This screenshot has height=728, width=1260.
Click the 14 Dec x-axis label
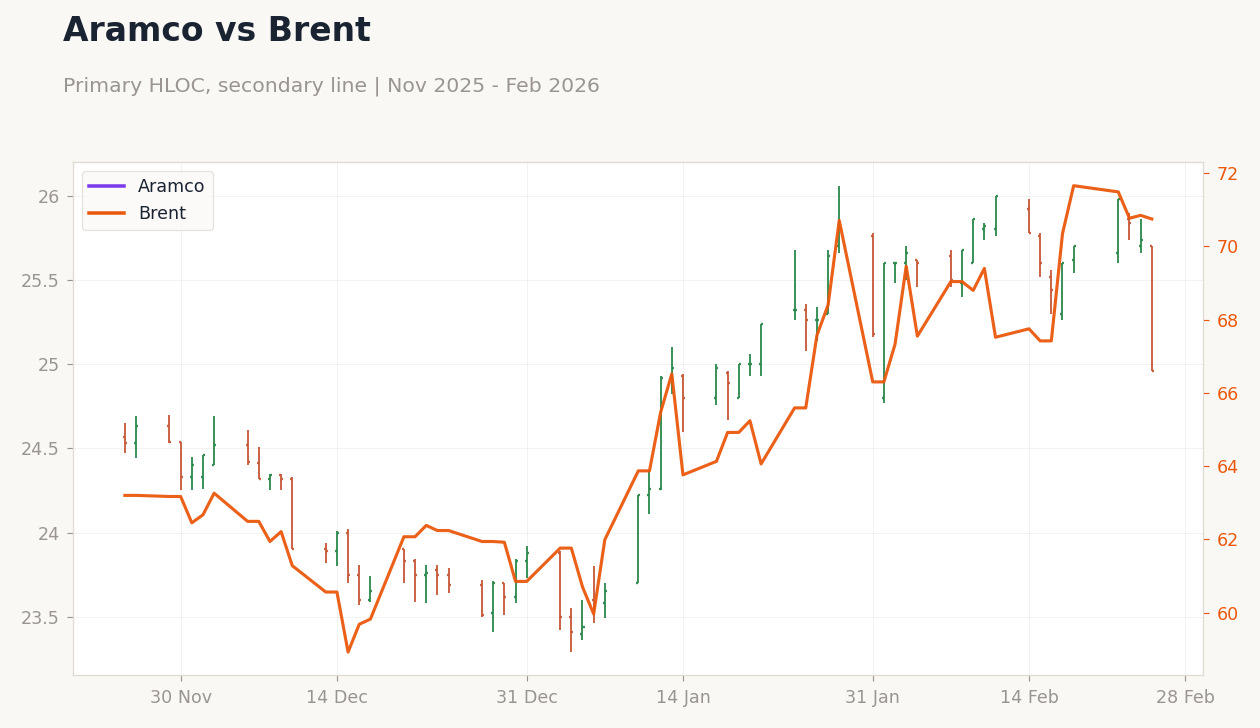coord(337,697)
